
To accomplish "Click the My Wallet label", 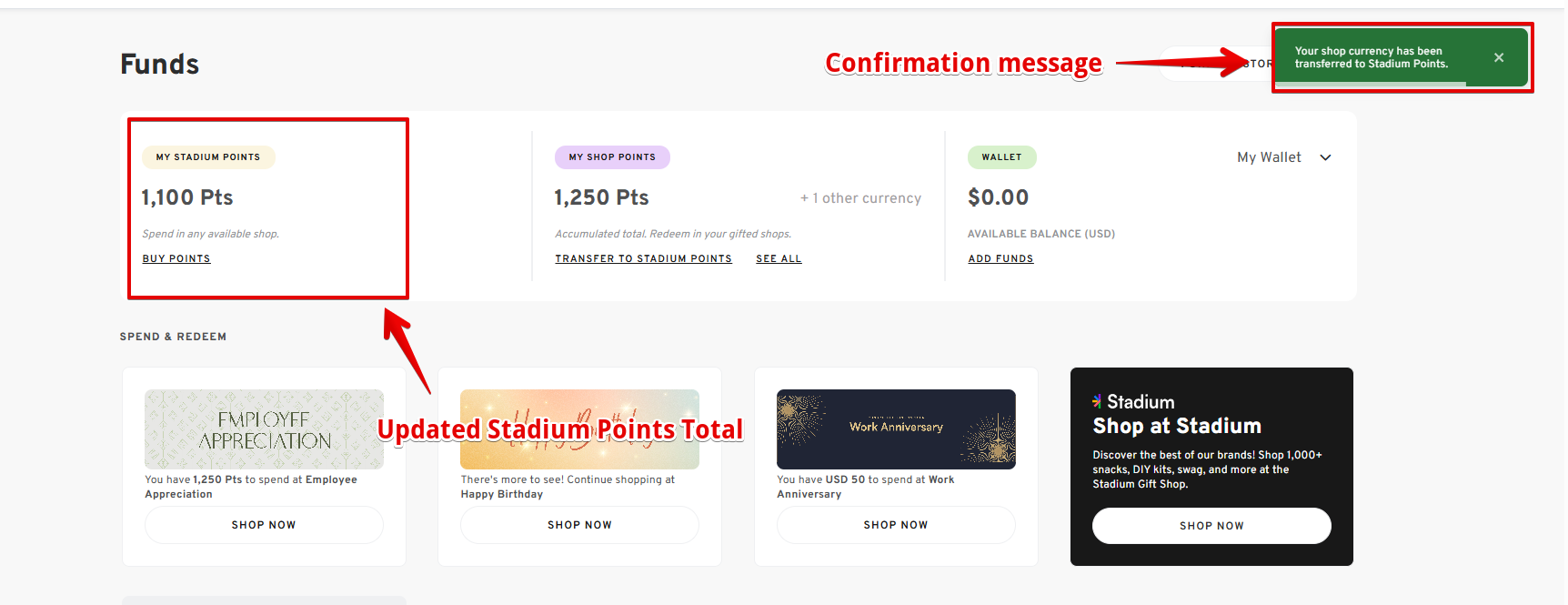I will 1269,157.
